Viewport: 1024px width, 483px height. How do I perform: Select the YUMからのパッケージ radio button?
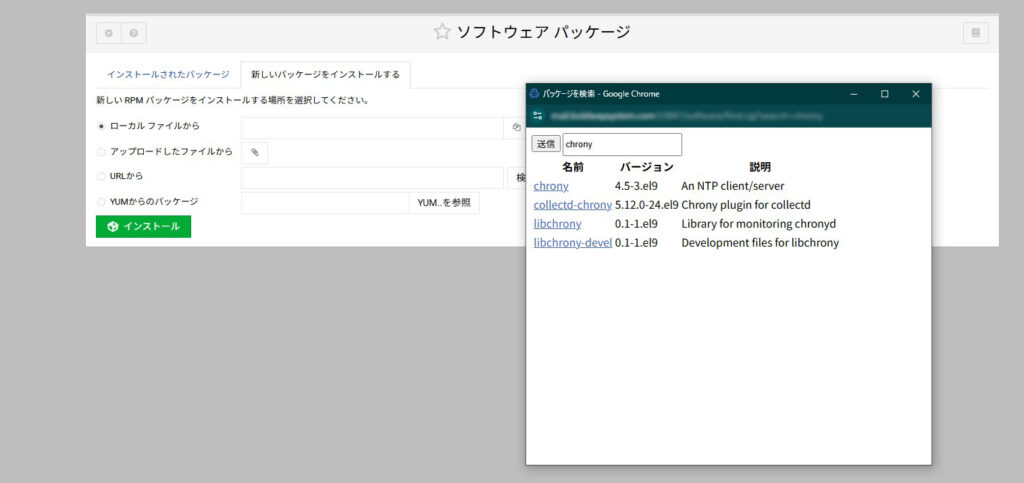point(101,202)
